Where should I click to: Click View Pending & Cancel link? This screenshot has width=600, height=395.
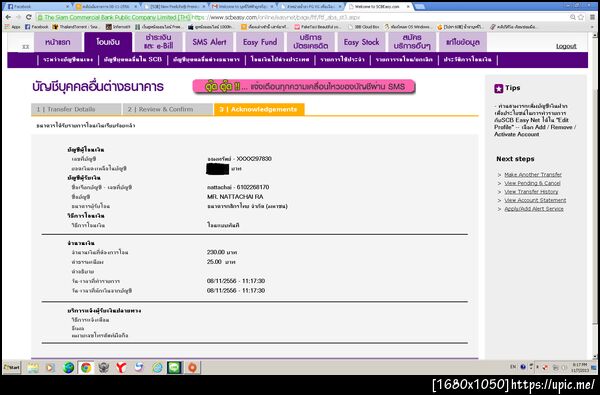pos(532,183)
